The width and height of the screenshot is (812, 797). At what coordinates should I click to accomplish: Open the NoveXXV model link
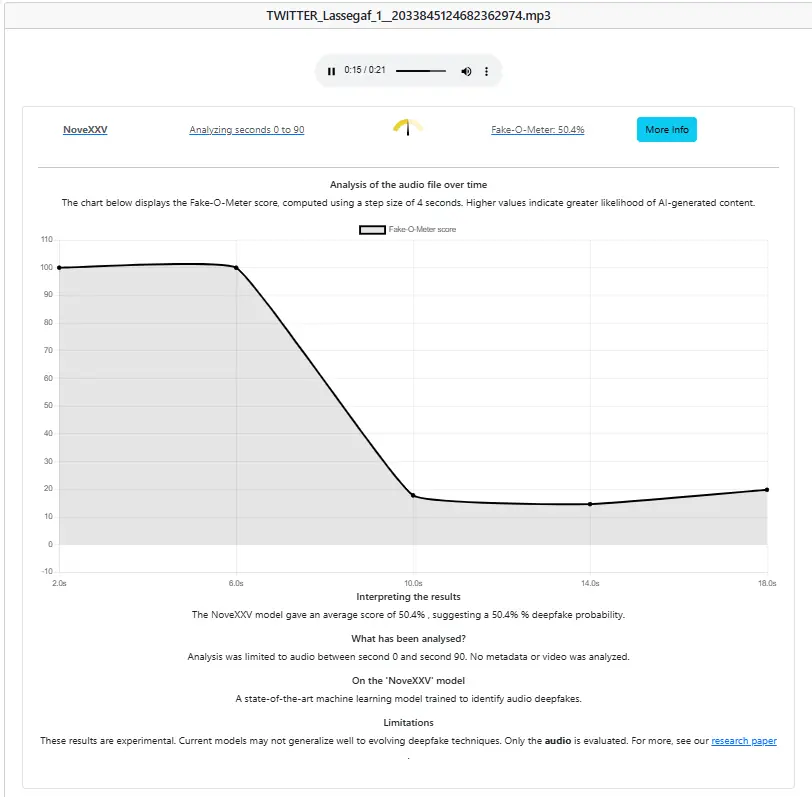(x=85, y=130)
